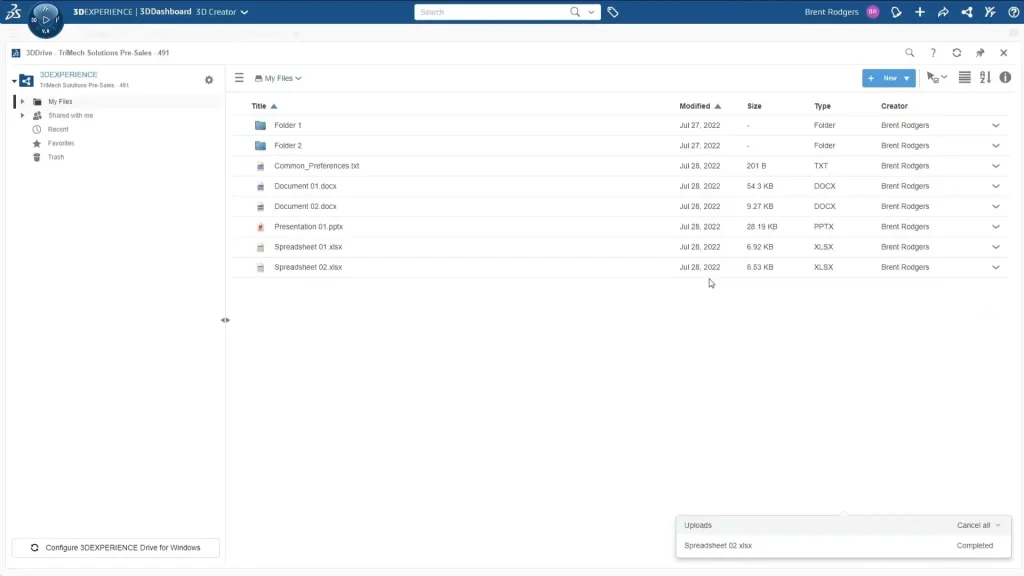Viewport: 1024px width, 576px height.
Task: Click the plus add icon in top bar
Action: pos(920,12)
